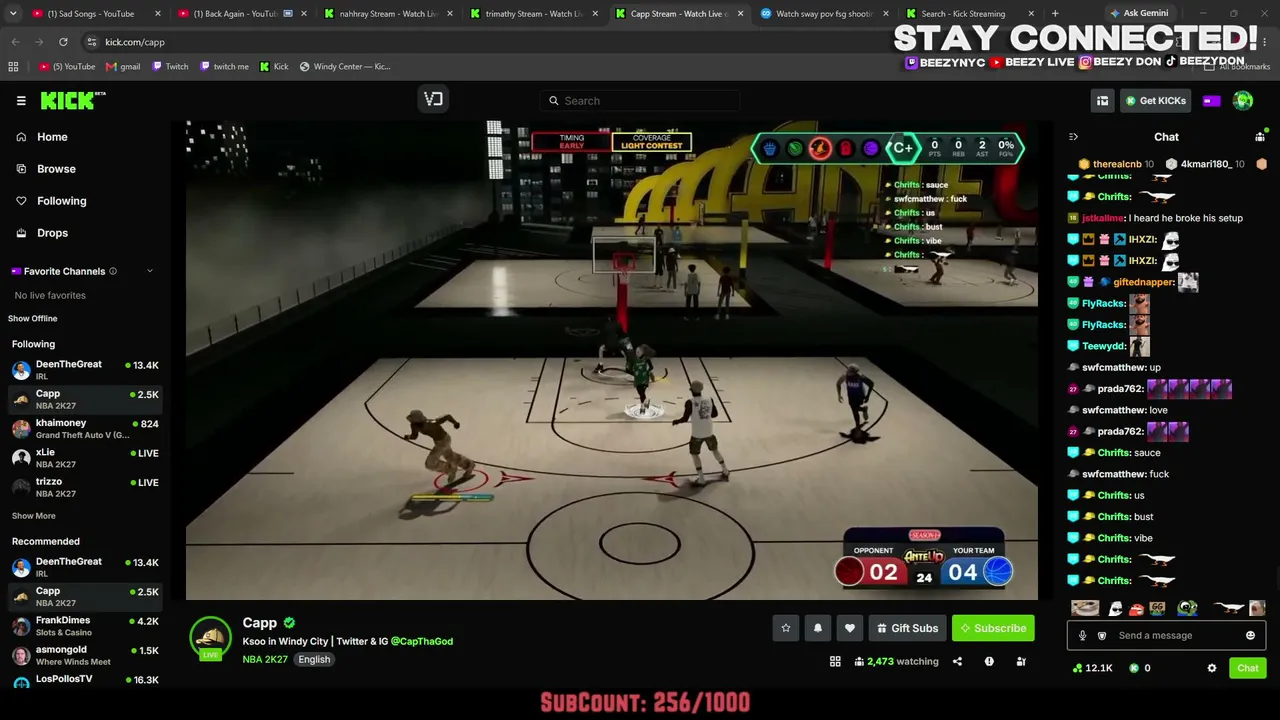Open Following in the sidebar
Image resolution: width=1280 pixels, height=720 pixels.
85,201
